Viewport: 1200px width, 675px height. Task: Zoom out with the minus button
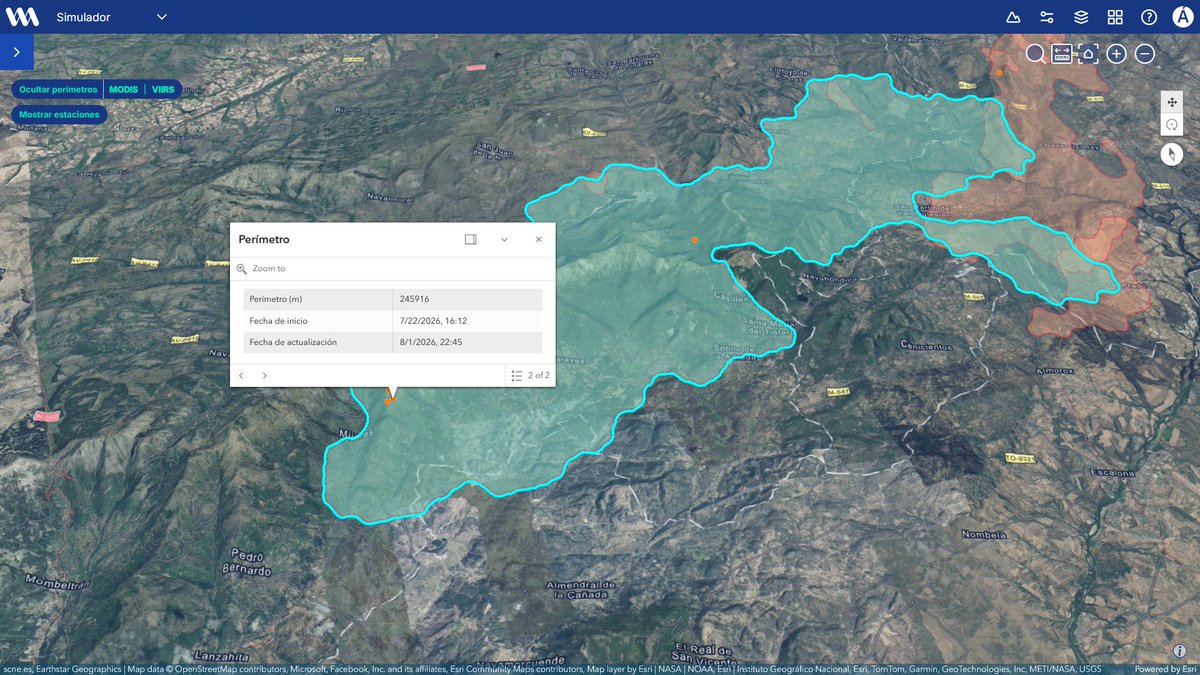coord(1145,54)
